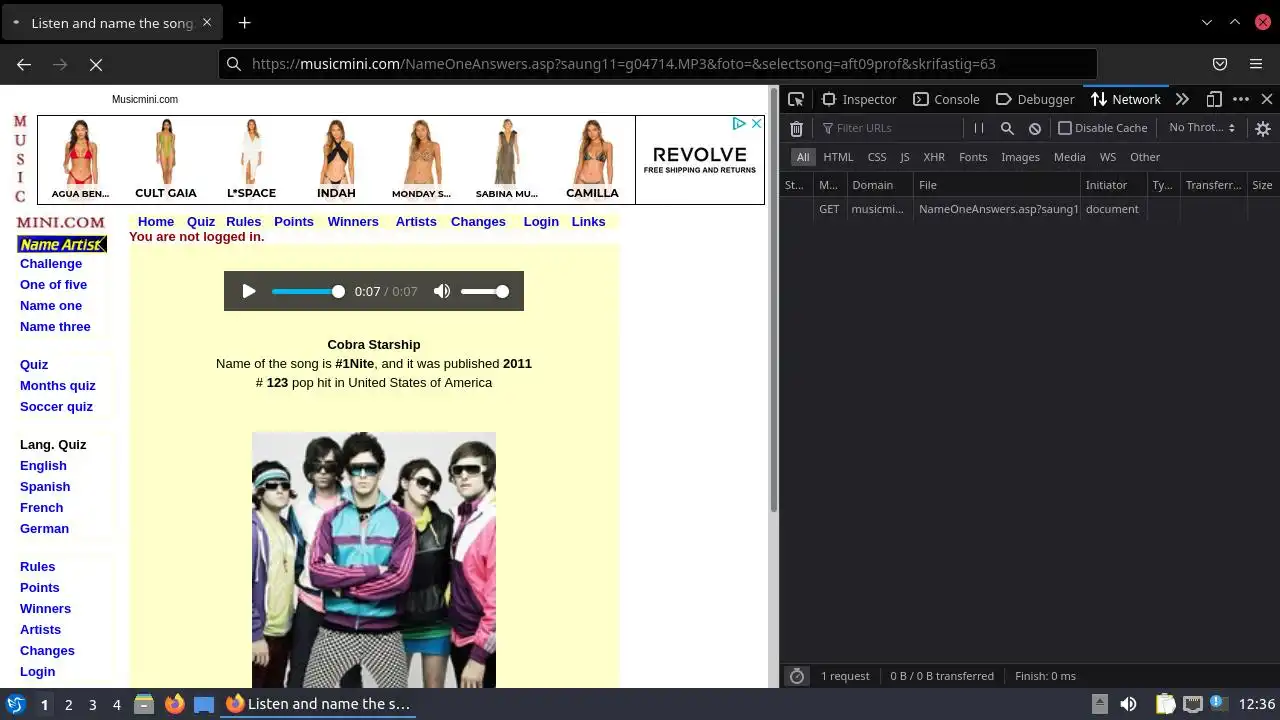The height and width of the screenshot is (720, 1280).
Task: Click the Pocket save icon
Action: tap(1220, 64)
